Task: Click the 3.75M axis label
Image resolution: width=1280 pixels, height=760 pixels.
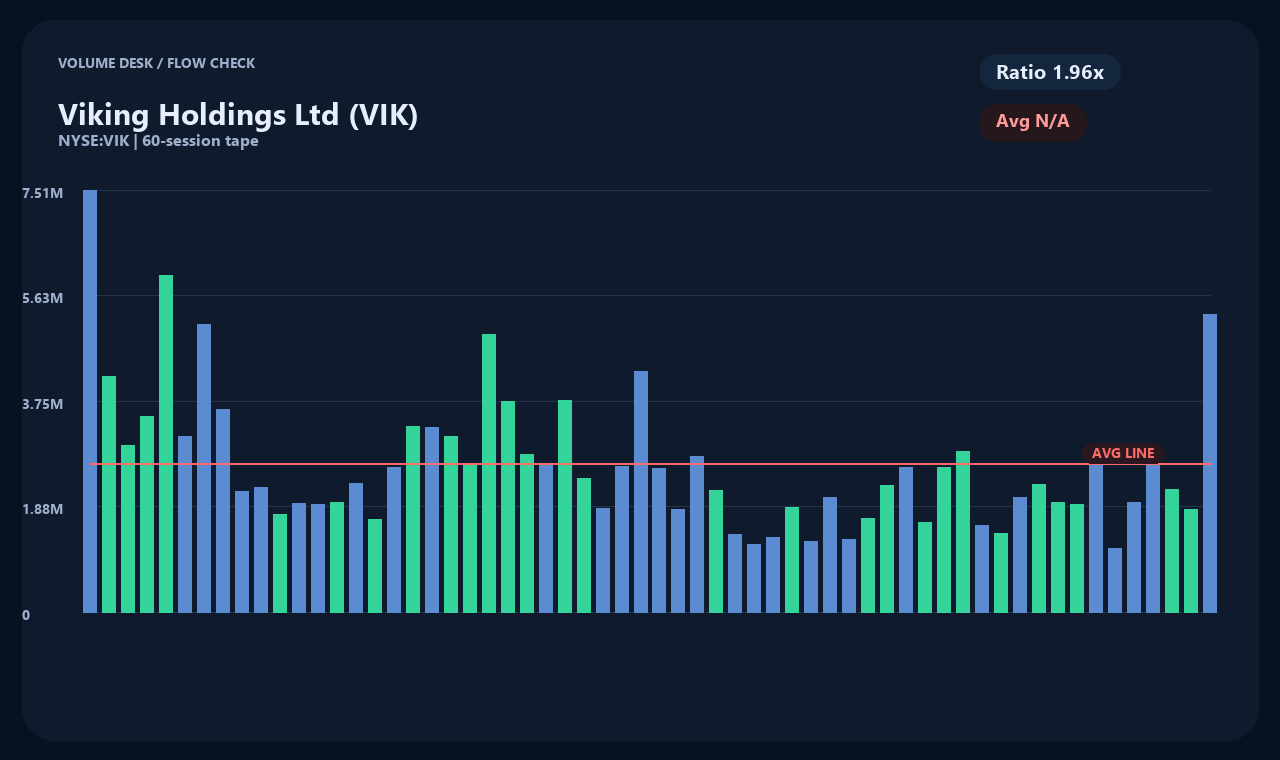Action: pyautogui.click(x=43, y=404)
